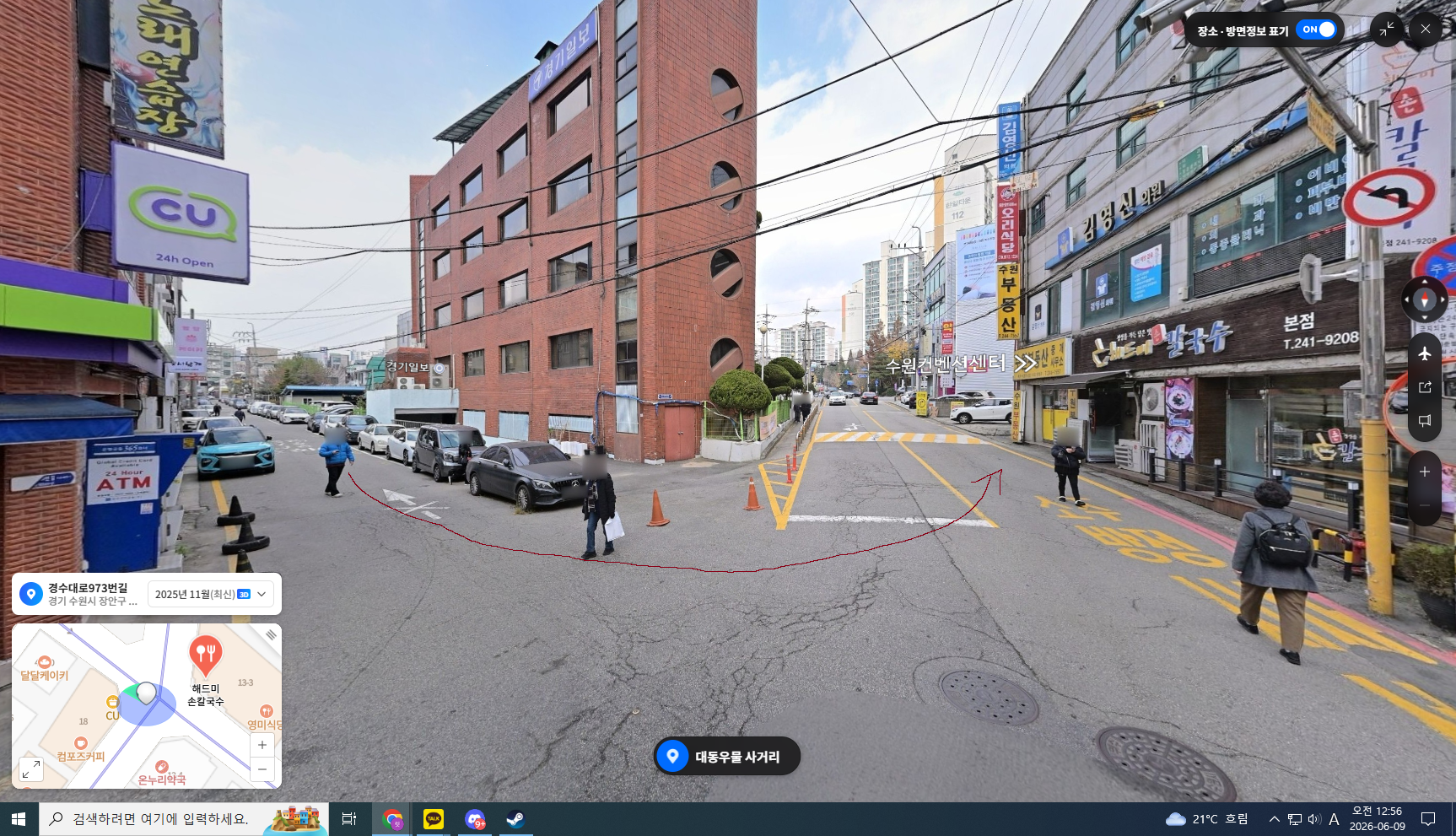Click the 경기일보 place label on building

point(414,368)
